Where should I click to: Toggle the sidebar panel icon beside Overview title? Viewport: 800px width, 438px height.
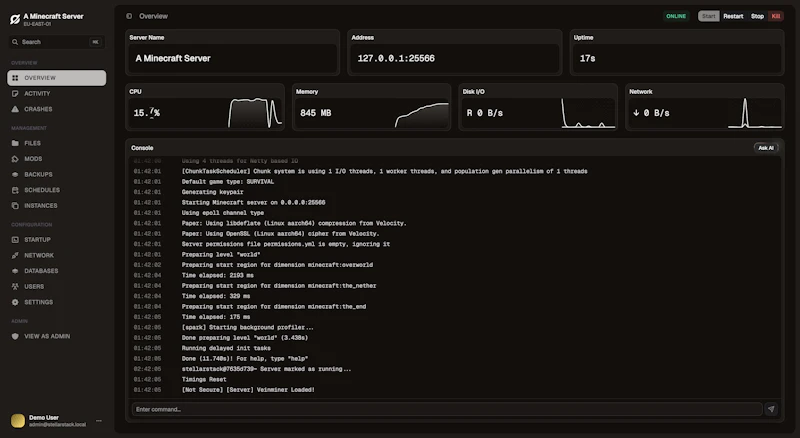tap(129, 16)
